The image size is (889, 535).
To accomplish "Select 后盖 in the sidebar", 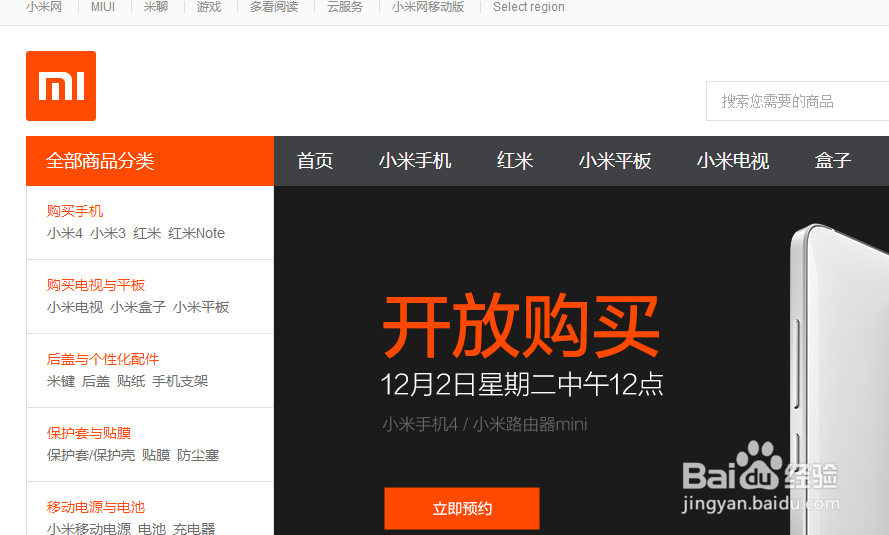I will click(96, 381).
